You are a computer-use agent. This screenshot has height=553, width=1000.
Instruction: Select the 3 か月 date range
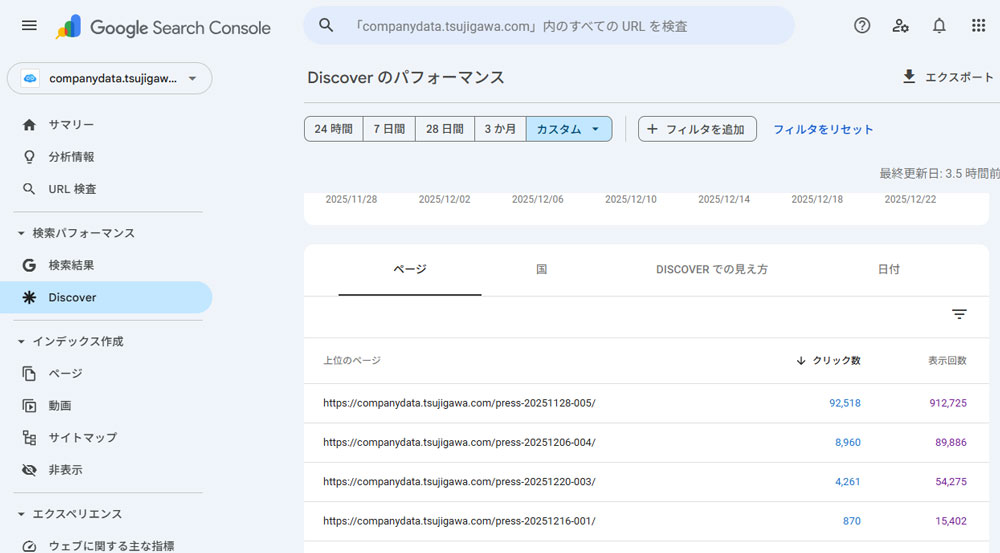[500, 129]
